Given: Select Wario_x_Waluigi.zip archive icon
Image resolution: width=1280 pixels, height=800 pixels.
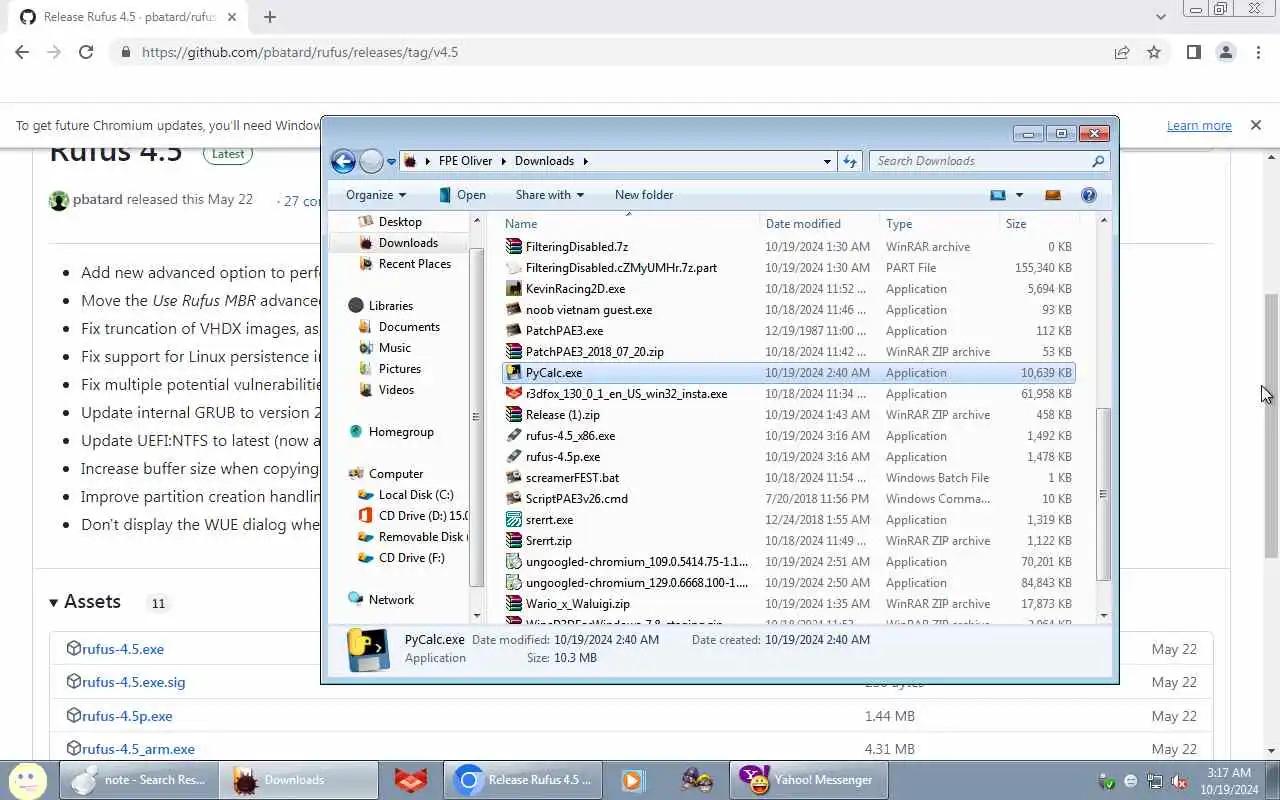Looking at the screenshot, I should pyautogui.click(x=514, y=604).
